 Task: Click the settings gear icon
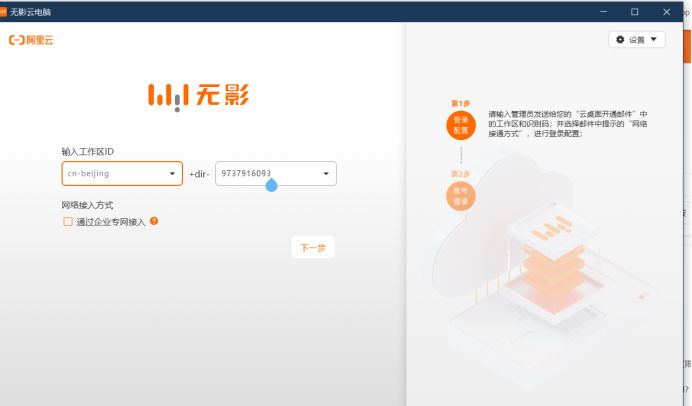(620, 40)
